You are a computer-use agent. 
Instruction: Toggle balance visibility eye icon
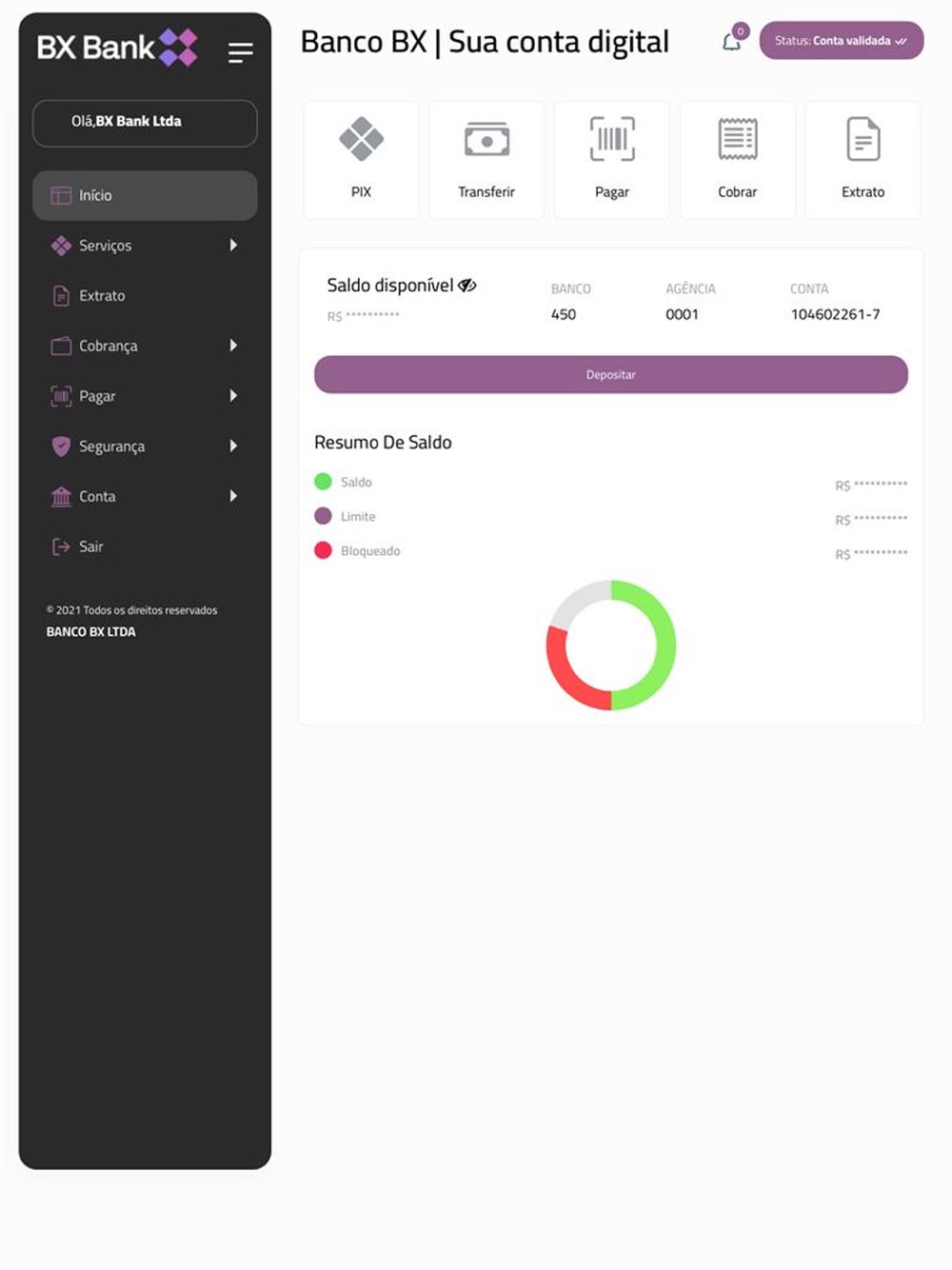coord(467,285)
